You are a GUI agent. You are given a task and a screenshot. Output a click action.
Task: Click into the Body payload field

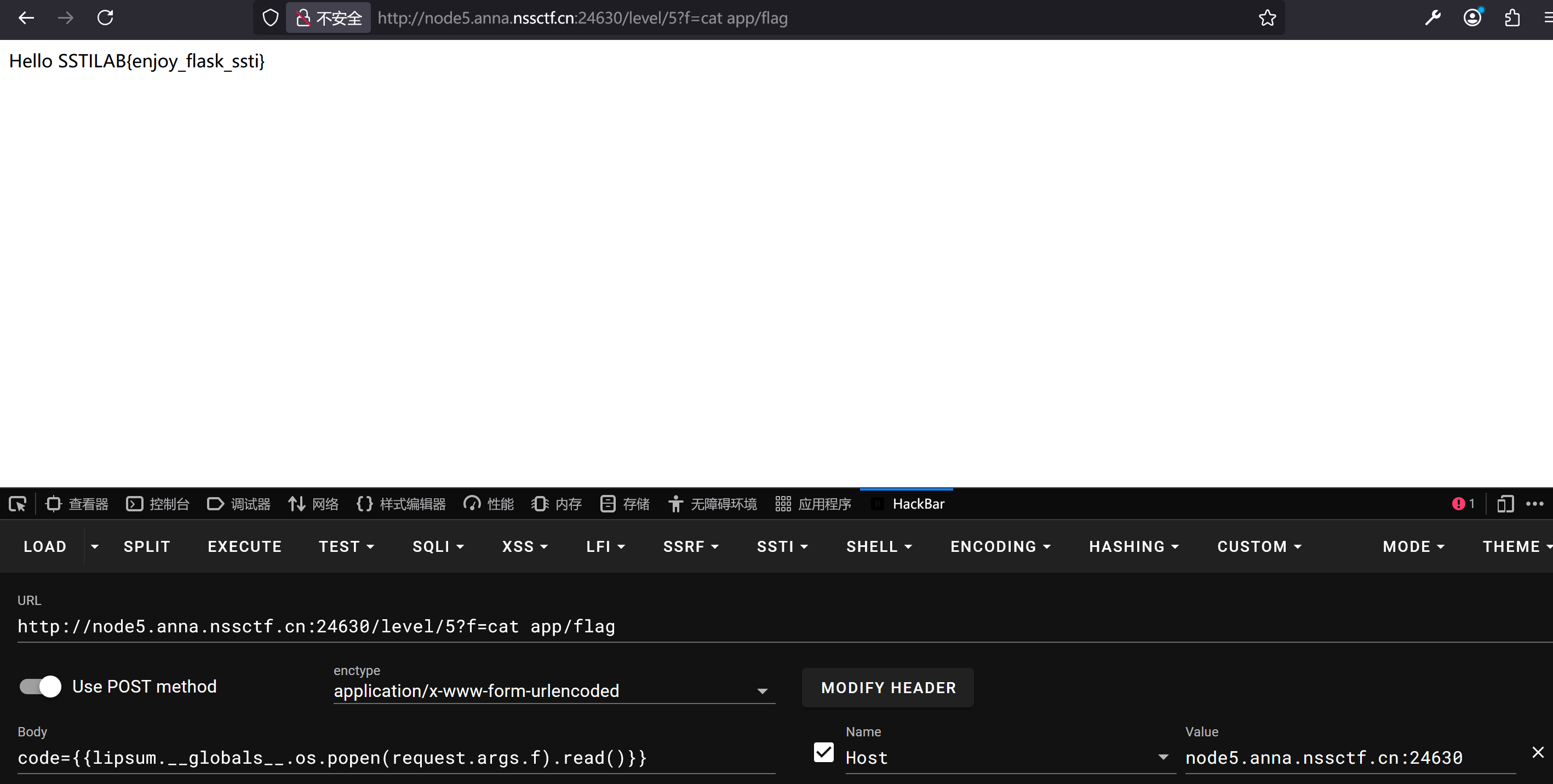tap(395, 758)
